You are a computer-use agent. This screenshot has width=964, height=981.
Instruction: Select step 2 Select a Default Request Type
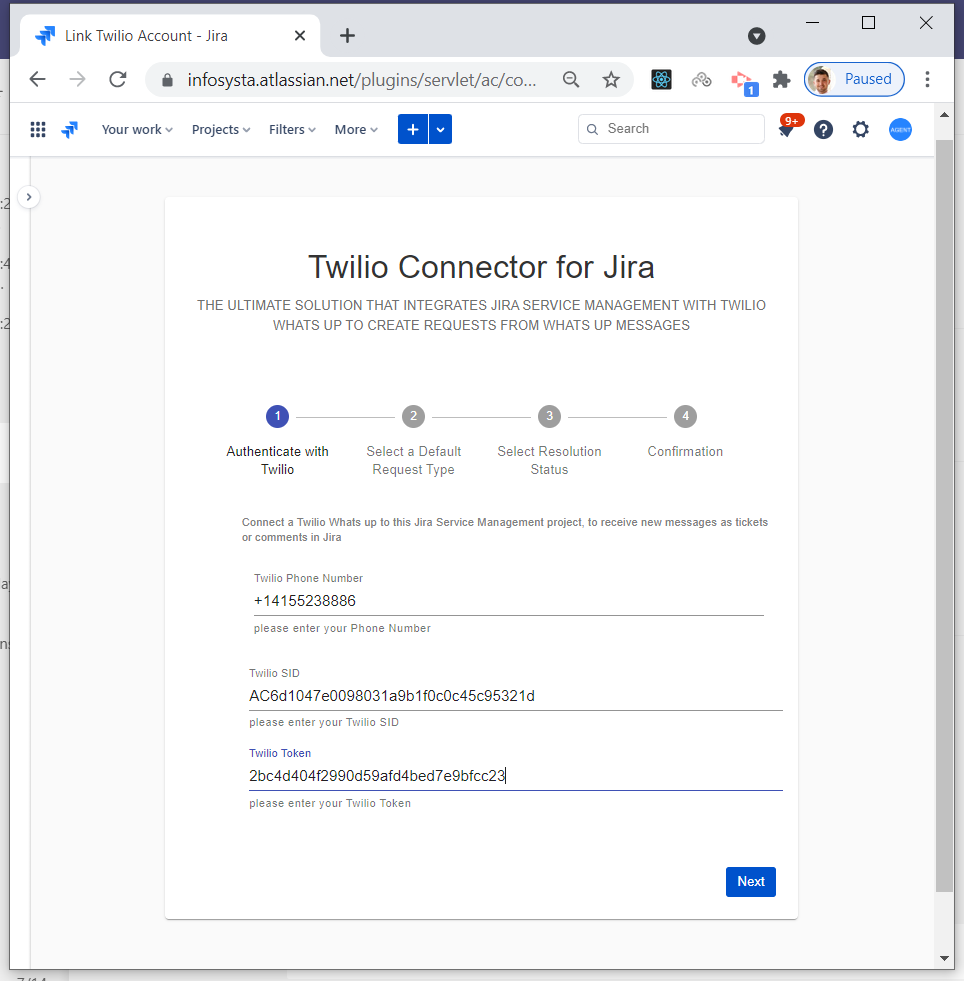pos(414,440)
